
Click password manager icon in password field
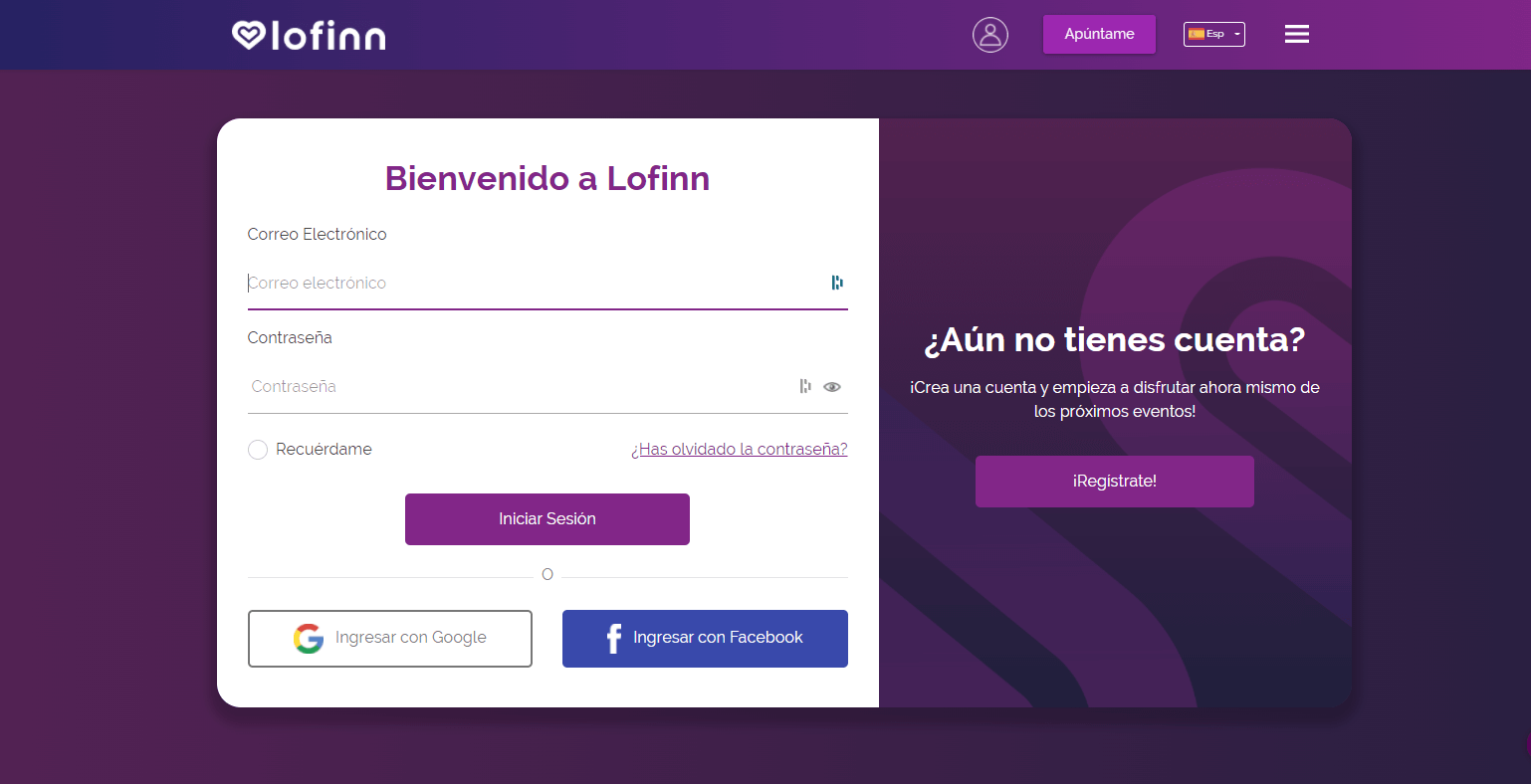pyautogui.click(x=805, y=386)
